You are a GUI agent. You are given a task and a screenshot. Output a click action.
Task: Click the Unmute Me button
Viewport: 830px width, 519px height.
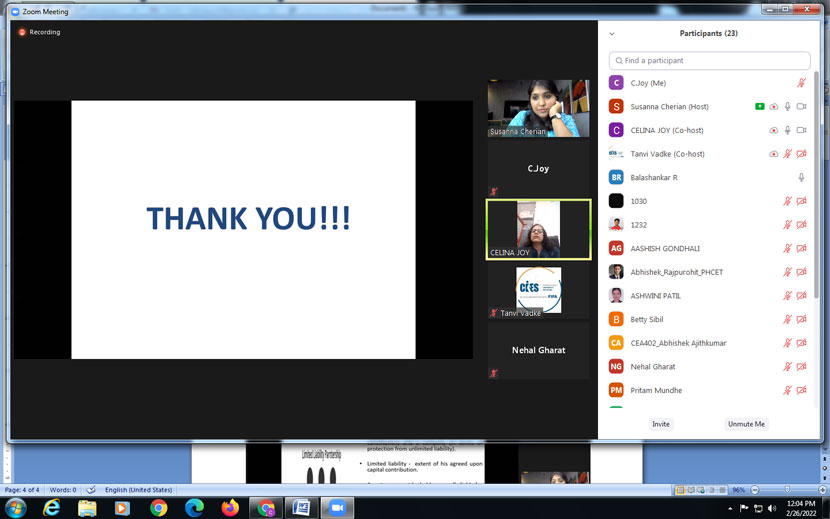pyautogui.click(x=746, y=424)
